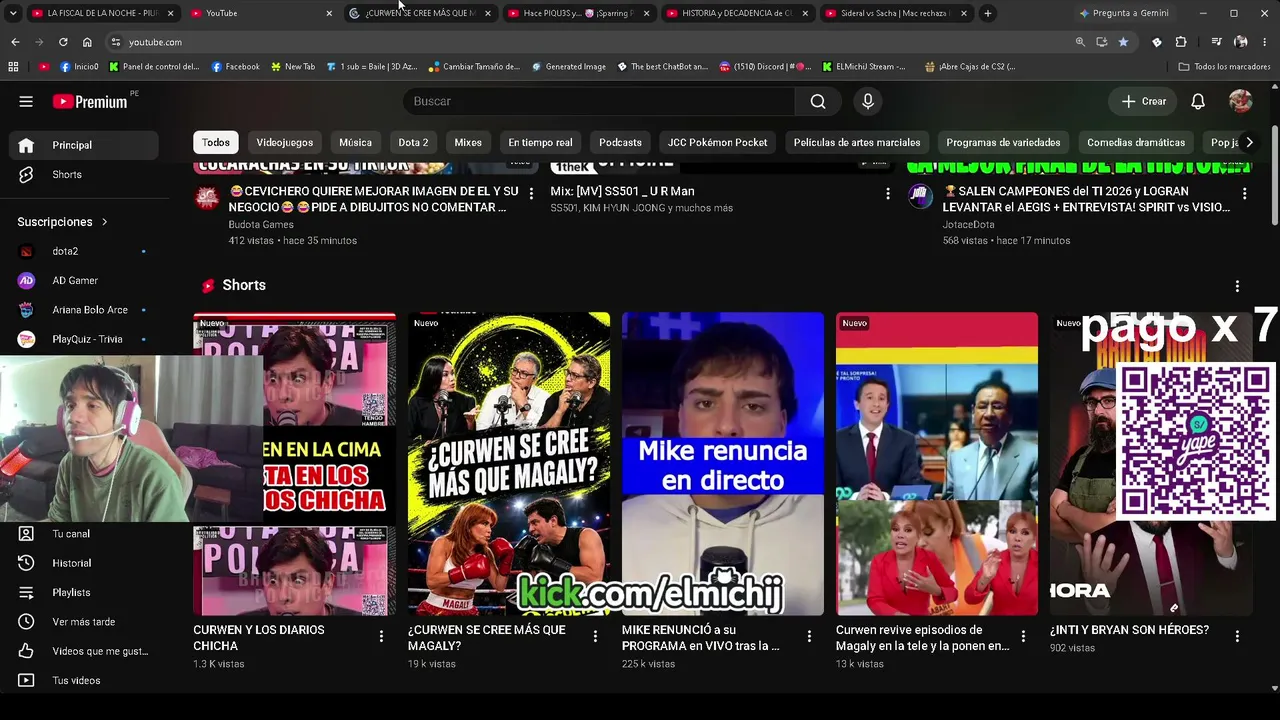Open Videos que me gustan
The image size is (1280, 720).
pos(84,651)
